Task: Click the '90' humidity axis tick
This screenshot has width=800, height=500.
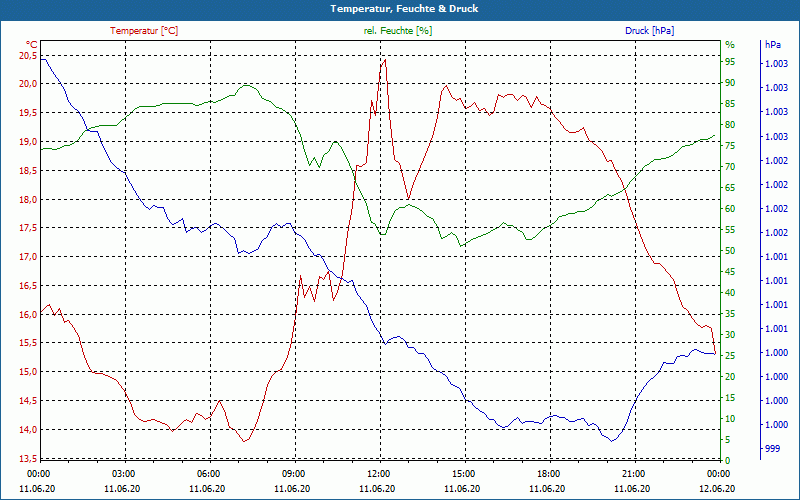Action: pyautogui.click(x=730, y=83)
